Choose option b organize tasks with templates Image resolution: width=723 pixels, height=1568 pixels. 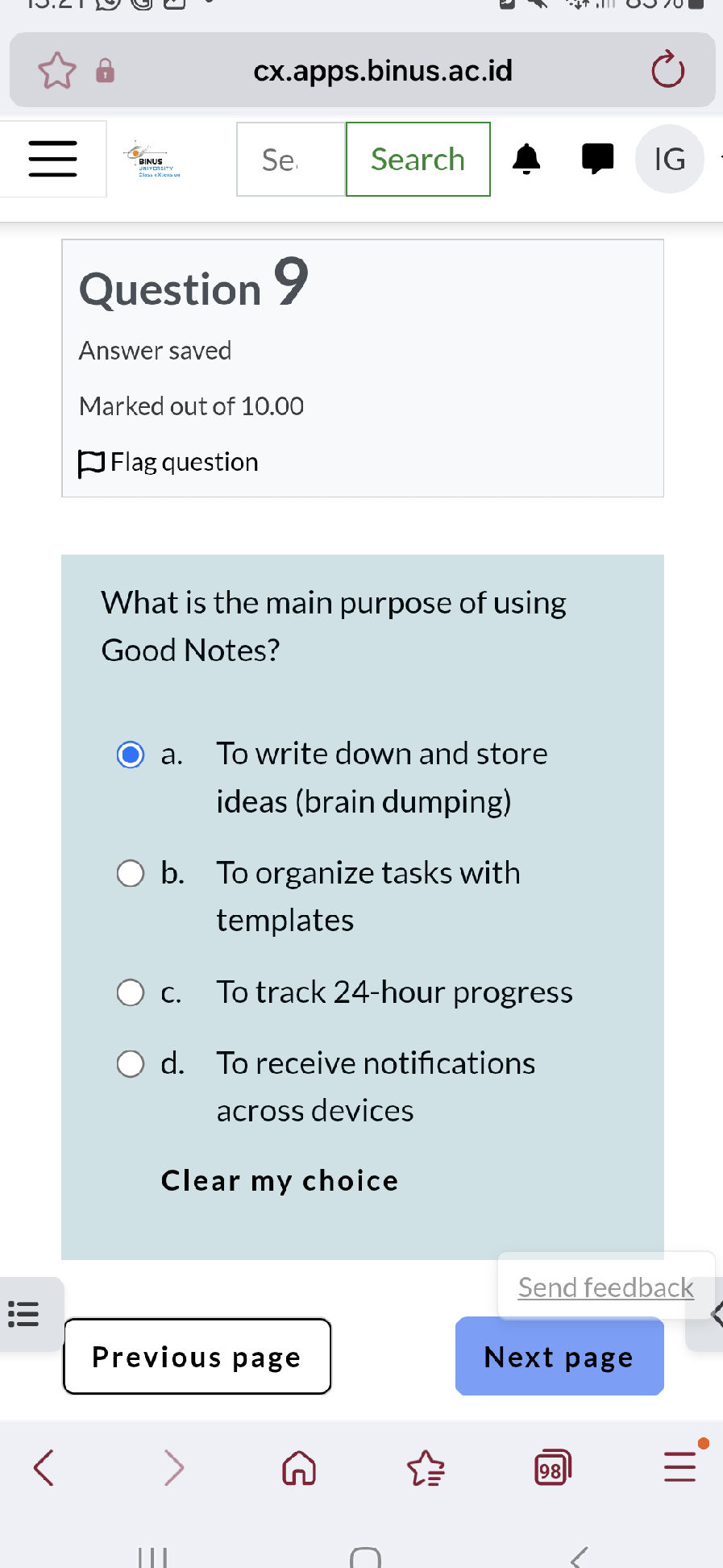pos(131,873)
